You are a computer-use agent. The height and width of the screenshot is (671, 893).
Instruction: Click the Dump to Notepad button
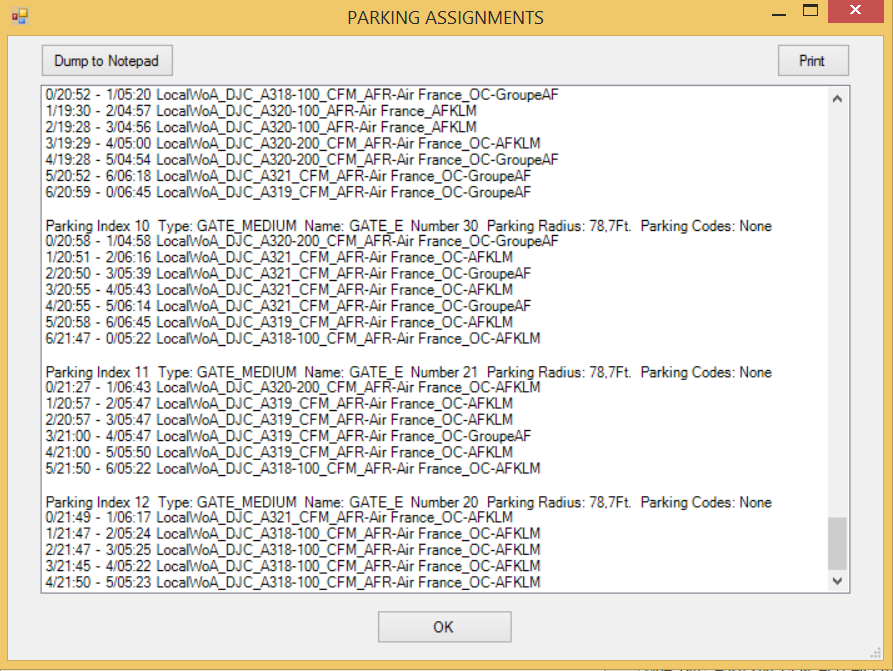click(x=107, y=60)
